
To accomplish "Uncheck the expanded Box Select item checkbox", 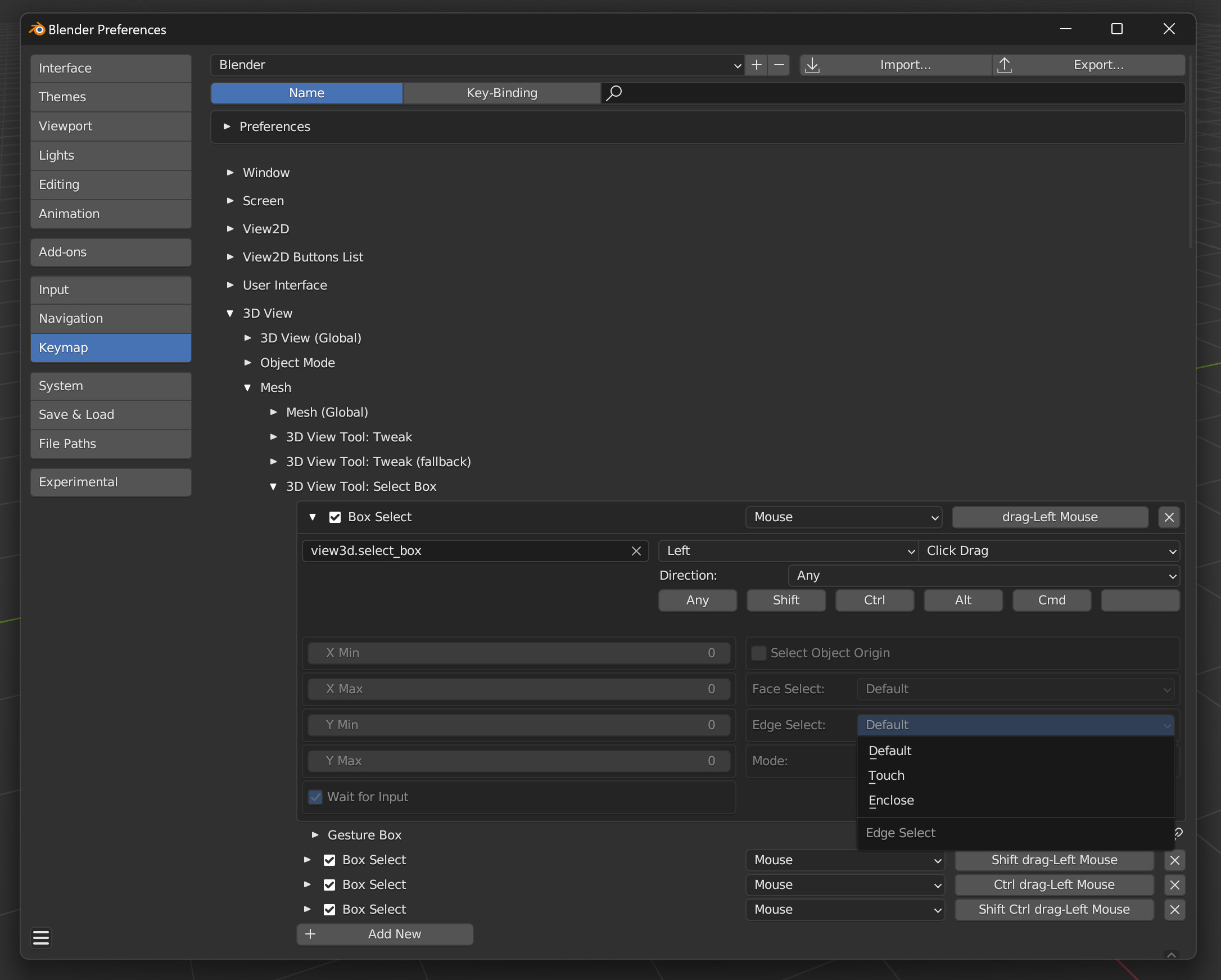I will pyautogui.click(x=334, y=517).
